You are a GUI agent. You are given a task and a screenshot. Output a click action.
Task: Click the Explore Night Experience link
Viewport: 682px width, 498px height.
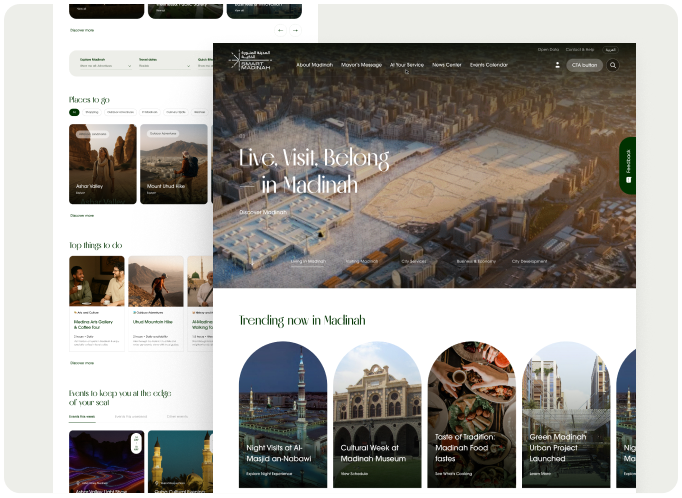click(269, 474)
